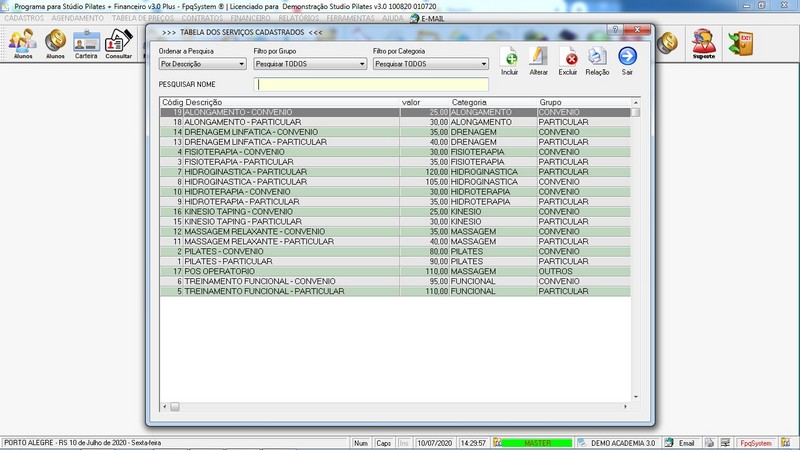This screenshot has height=450, width=800.
Task: Select row DRENAGEM LINFATICA - CONVENIO
Action: pos(395,132)
